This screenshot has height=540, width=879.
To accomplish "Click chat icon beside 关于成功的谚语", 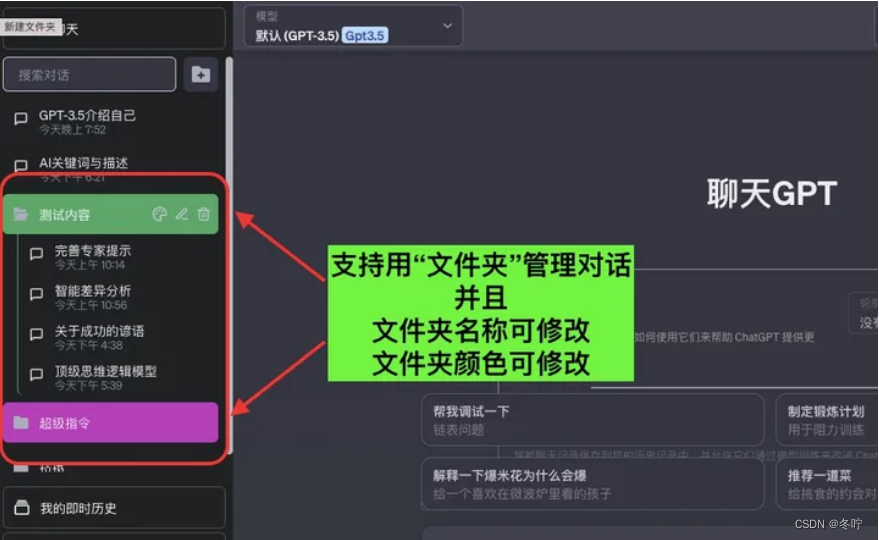I will 36,334.
